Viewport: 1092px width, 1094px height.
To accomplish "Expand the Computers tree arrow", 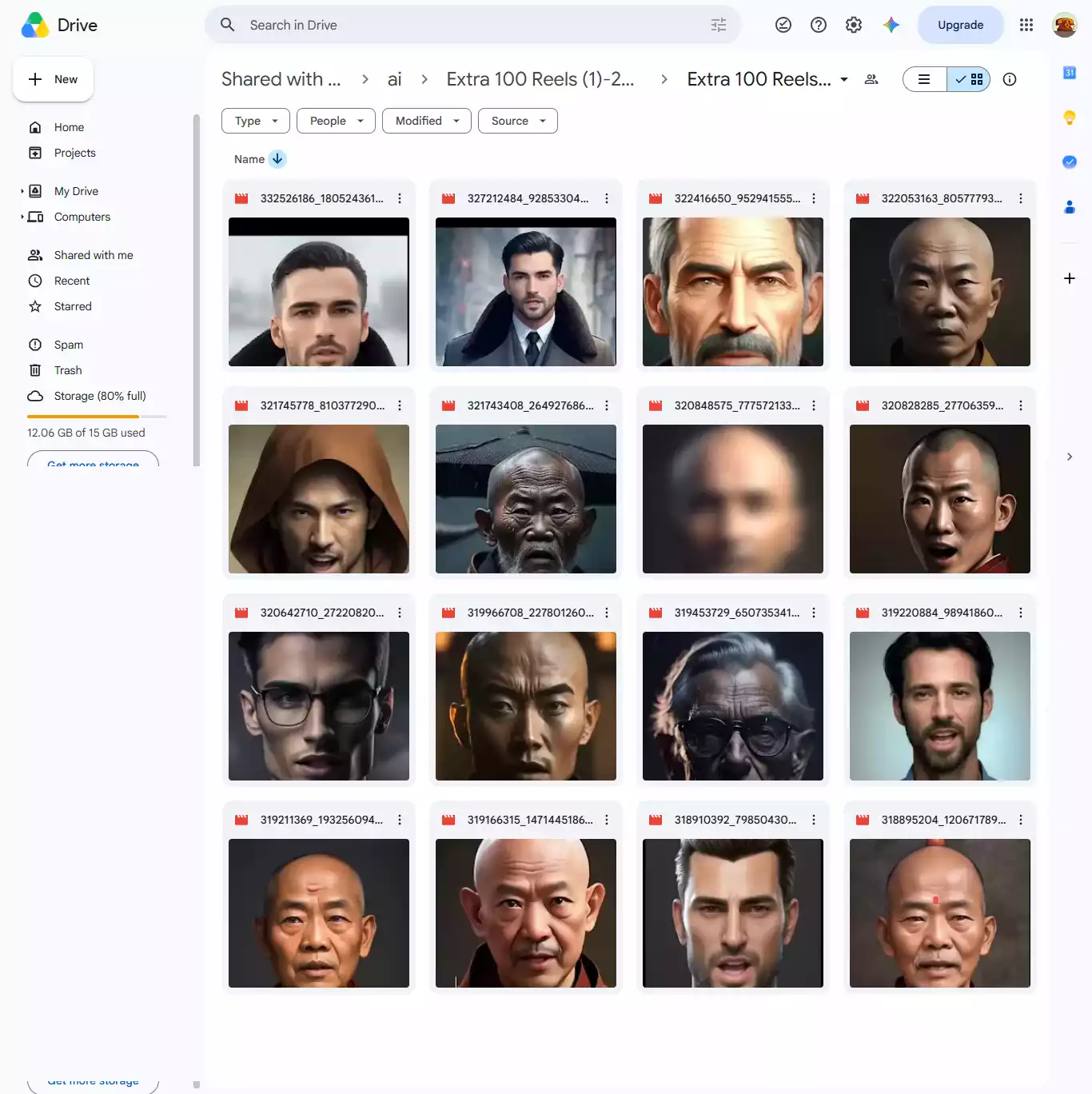I will [22, 217].
